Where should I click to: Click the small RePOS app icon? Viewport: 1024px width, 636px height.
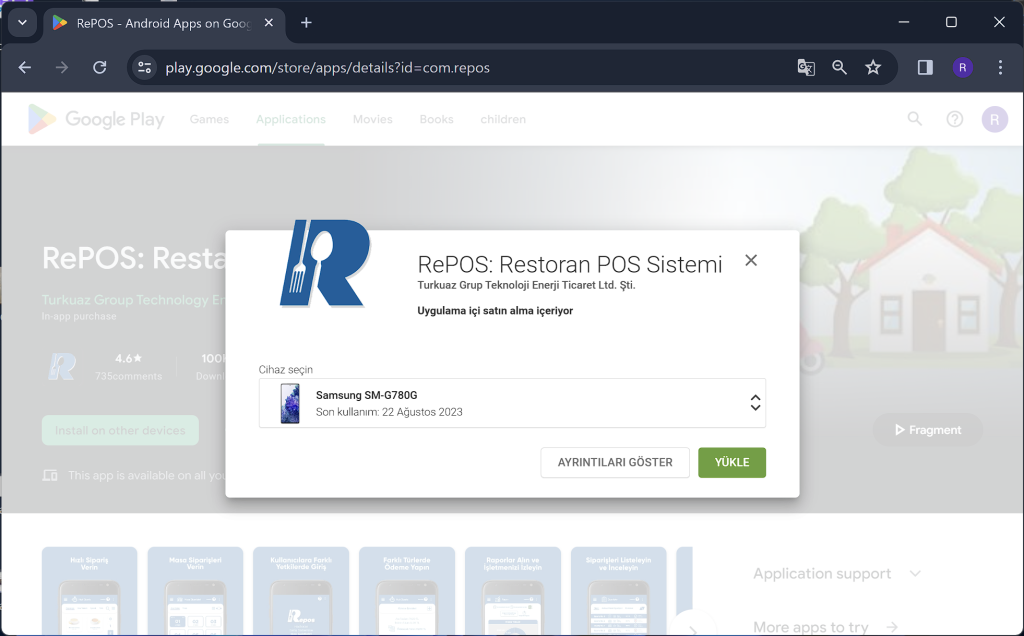point(62,366)
